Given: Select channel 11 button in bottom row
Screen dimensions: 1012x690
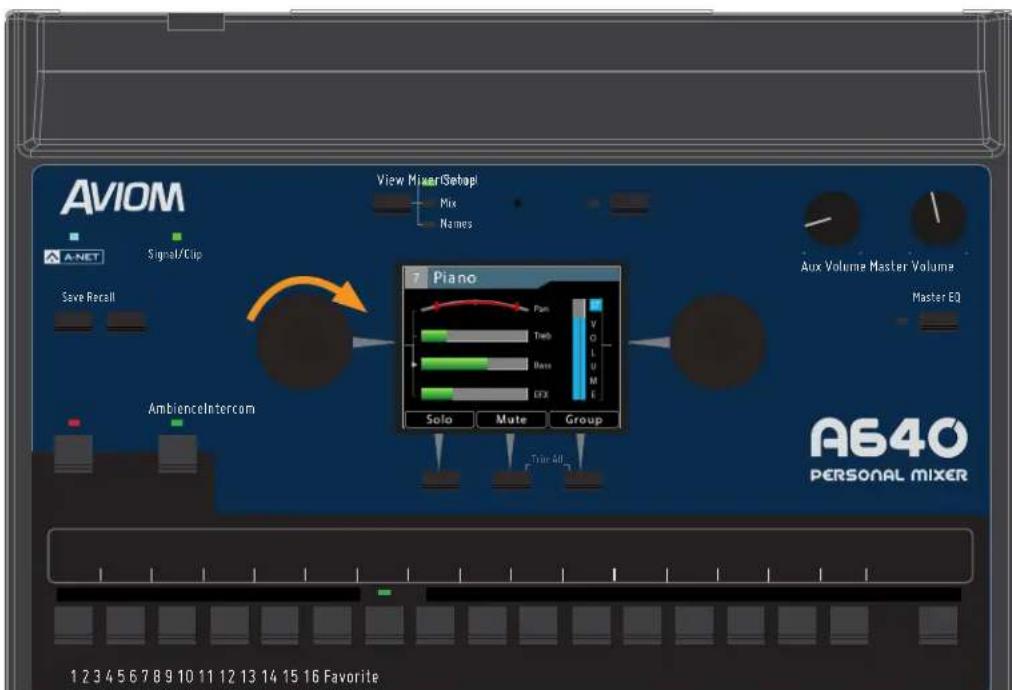Looking at the screenshot, I should click(x=591, y=625).
